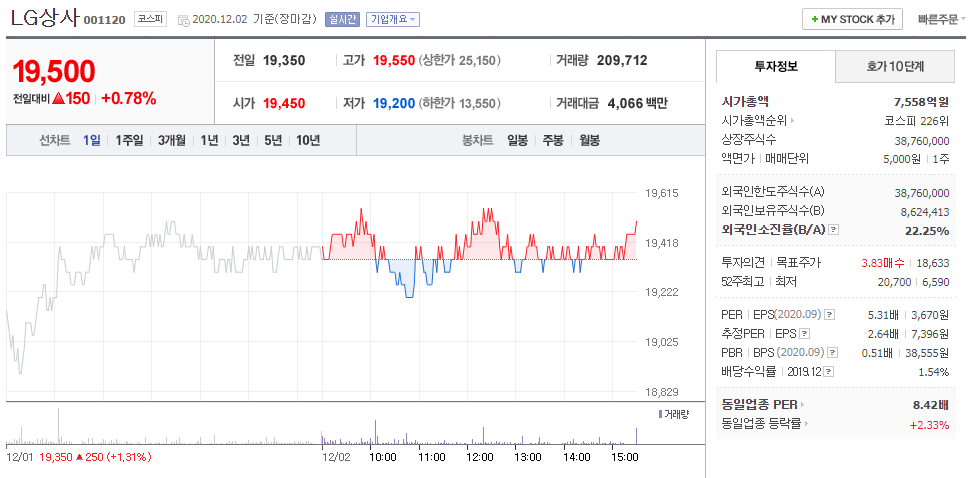Select the 3년 line chart period
This screenshot has width=973, height=478.
[241, 140]
